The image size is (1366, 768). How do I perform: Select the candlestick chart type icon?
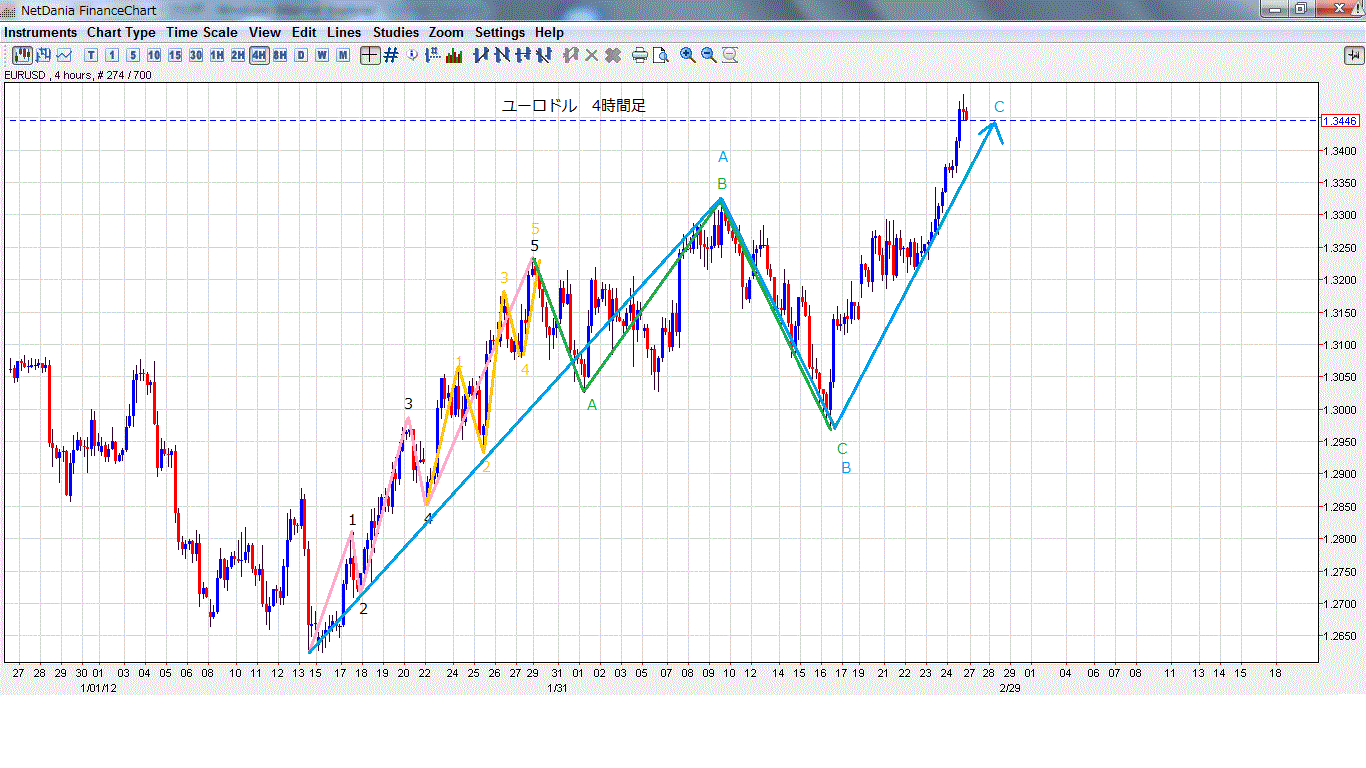coord(22,55)
